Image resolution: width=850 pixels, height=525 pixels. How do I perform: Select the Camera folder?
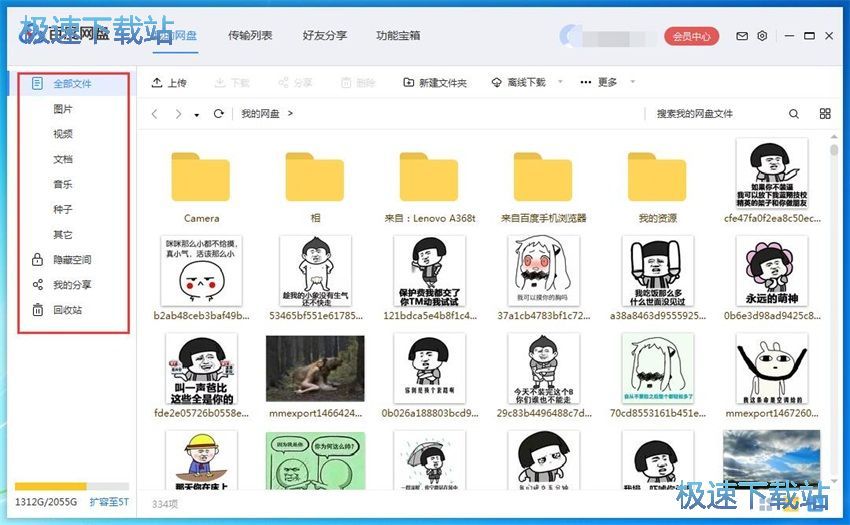(201, 187)
